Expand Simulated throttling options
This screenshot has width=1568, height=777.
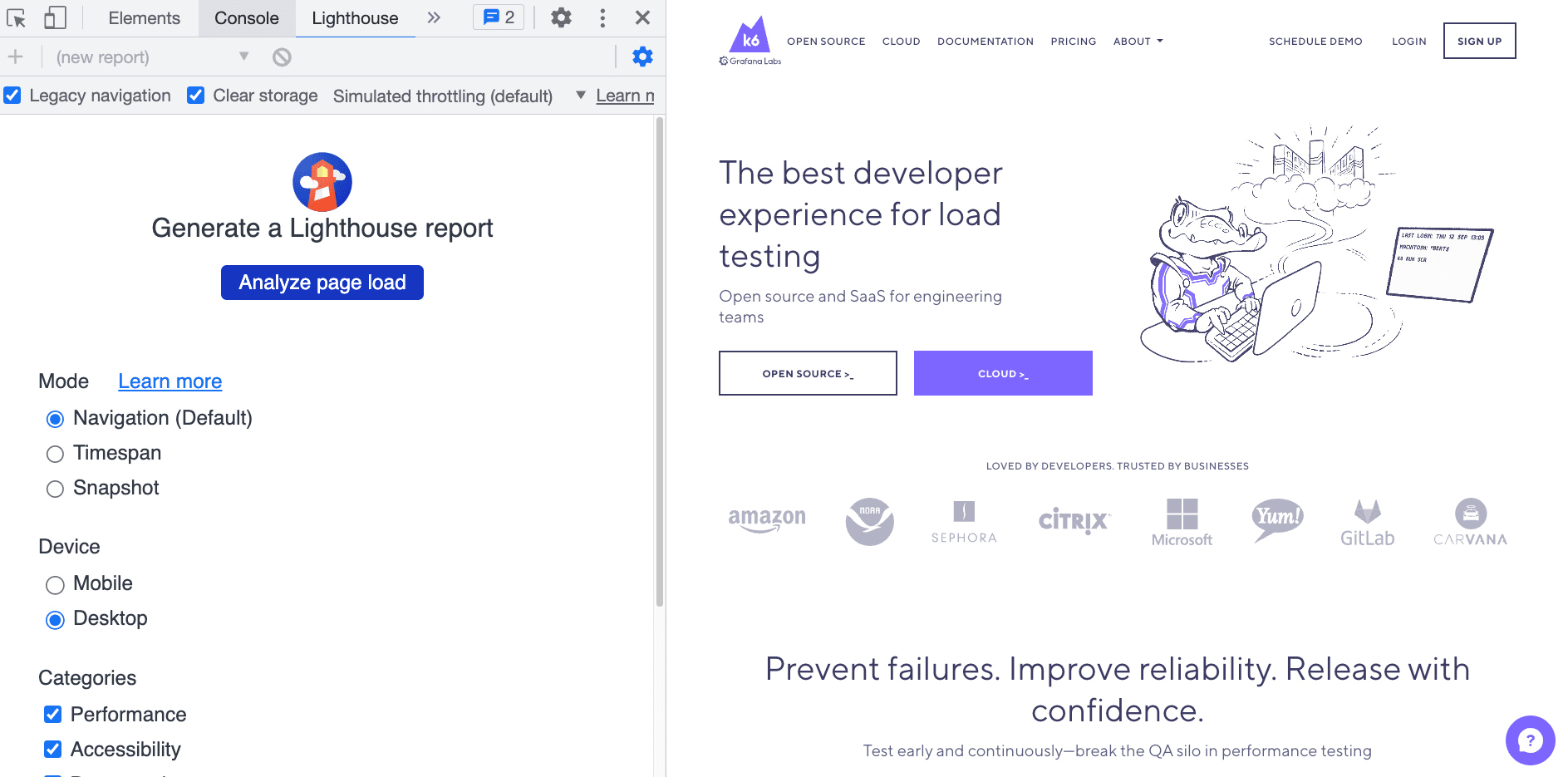tap(580, 96)
